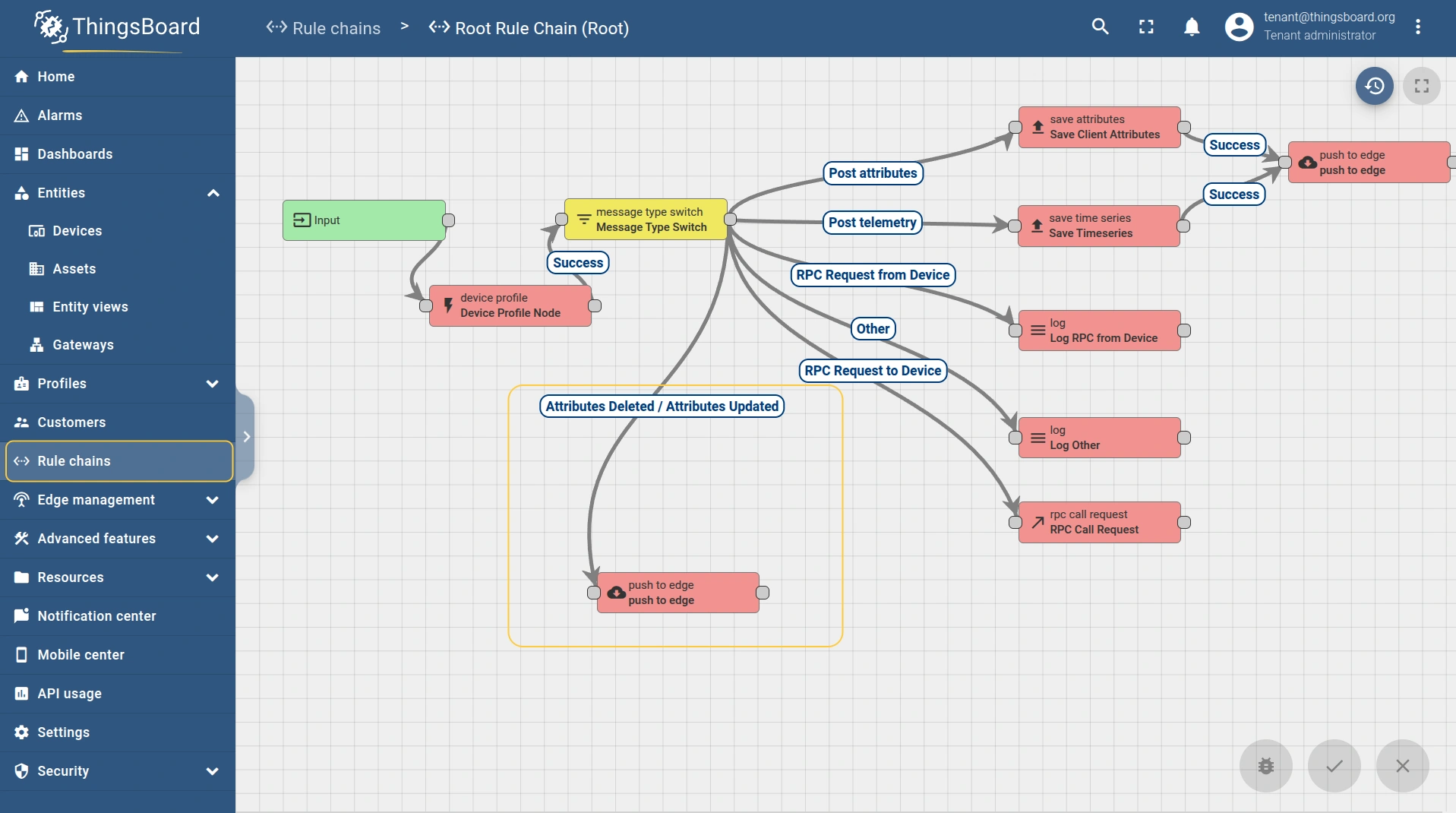Expand the Profiles menu section

tap(213, 384)
